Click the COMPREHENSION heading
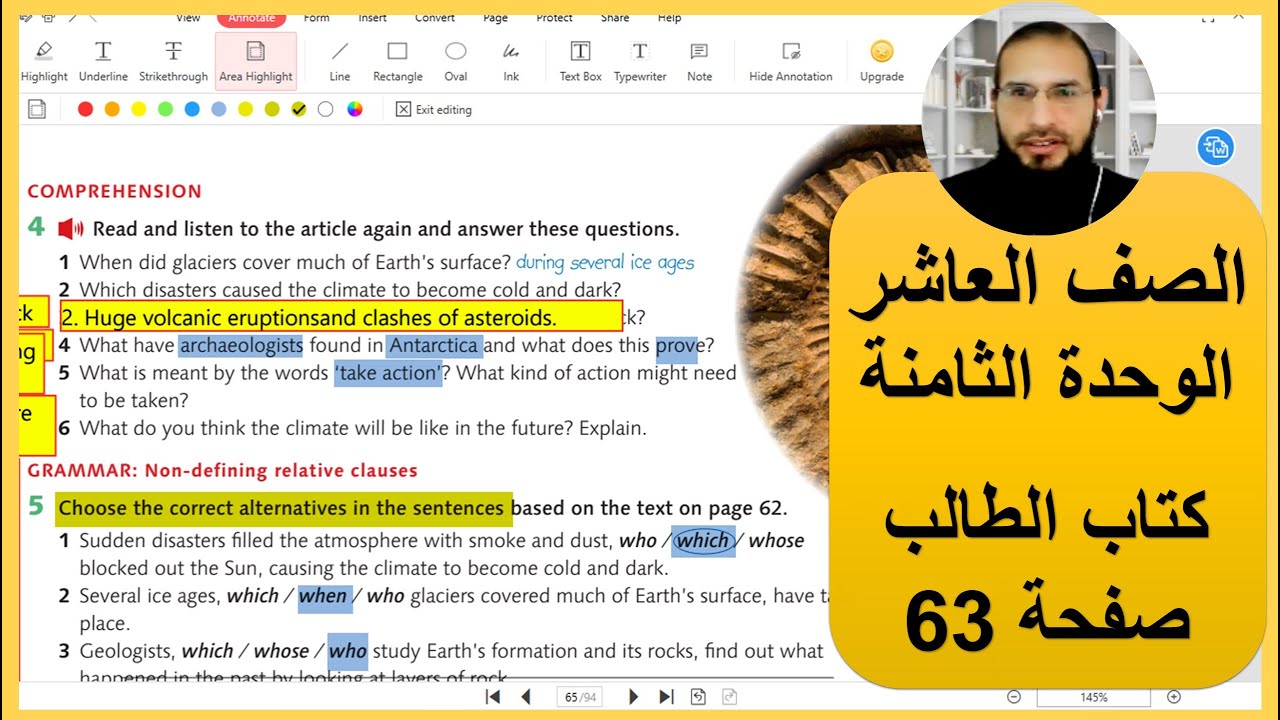 pyautogui.click(x=115, y=191)
